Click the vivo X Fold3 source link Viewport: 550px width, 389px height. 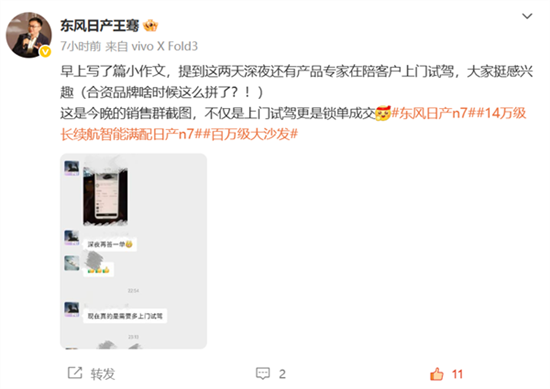click(x=164, y=46)
